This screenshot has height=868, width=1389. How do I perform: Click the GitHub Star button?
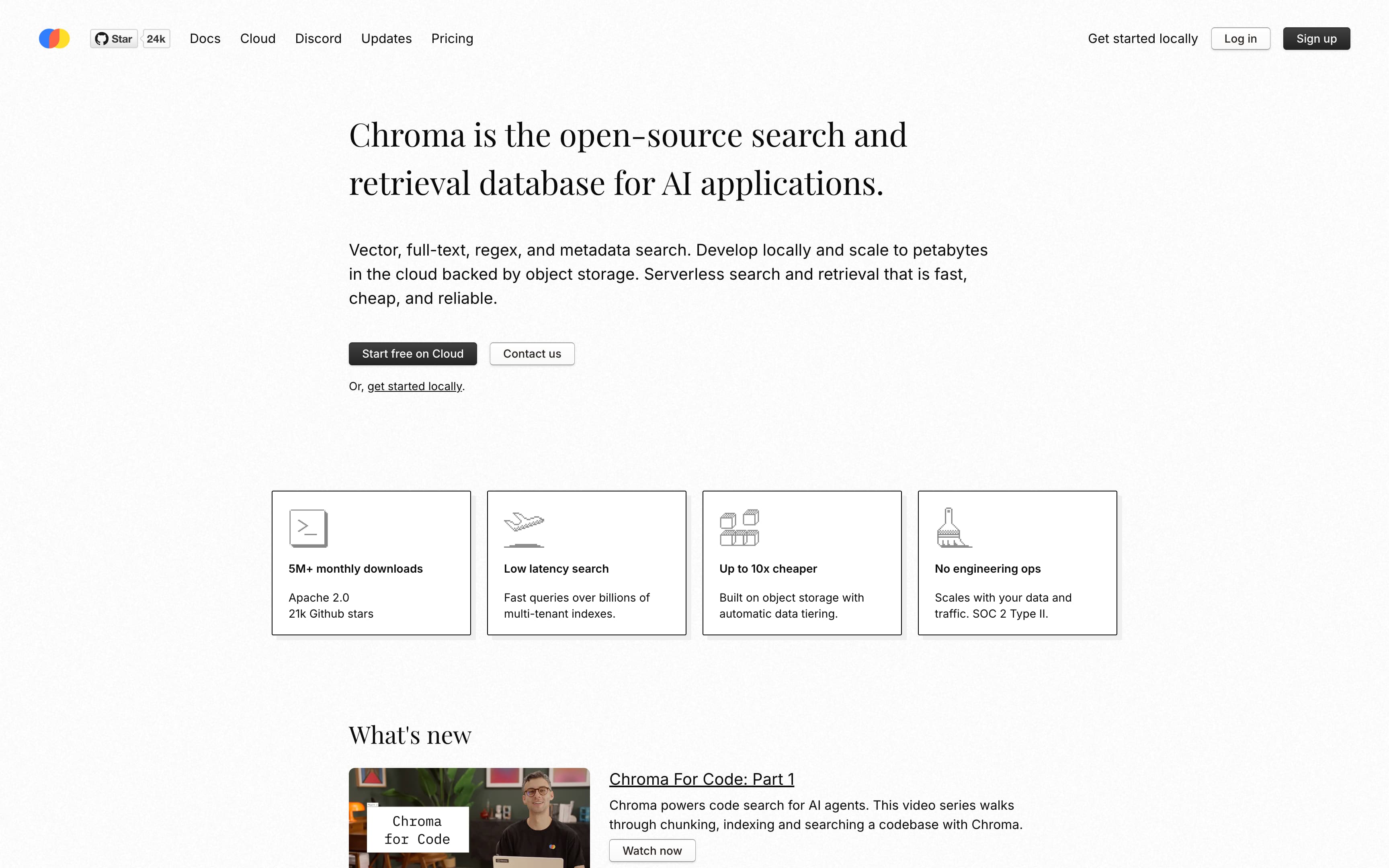point(114,39)
